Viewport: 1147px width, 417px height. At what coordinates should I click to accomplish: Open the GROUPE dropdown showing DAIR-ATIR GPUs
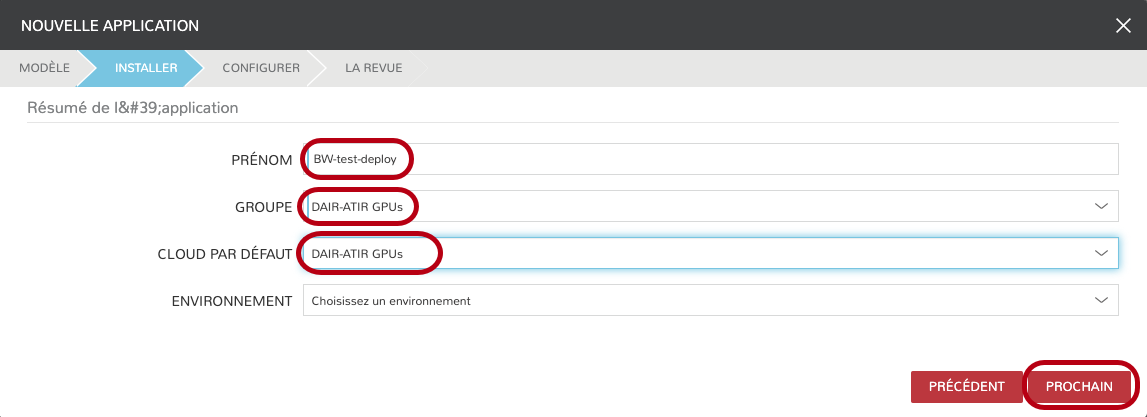click(700, 206)
